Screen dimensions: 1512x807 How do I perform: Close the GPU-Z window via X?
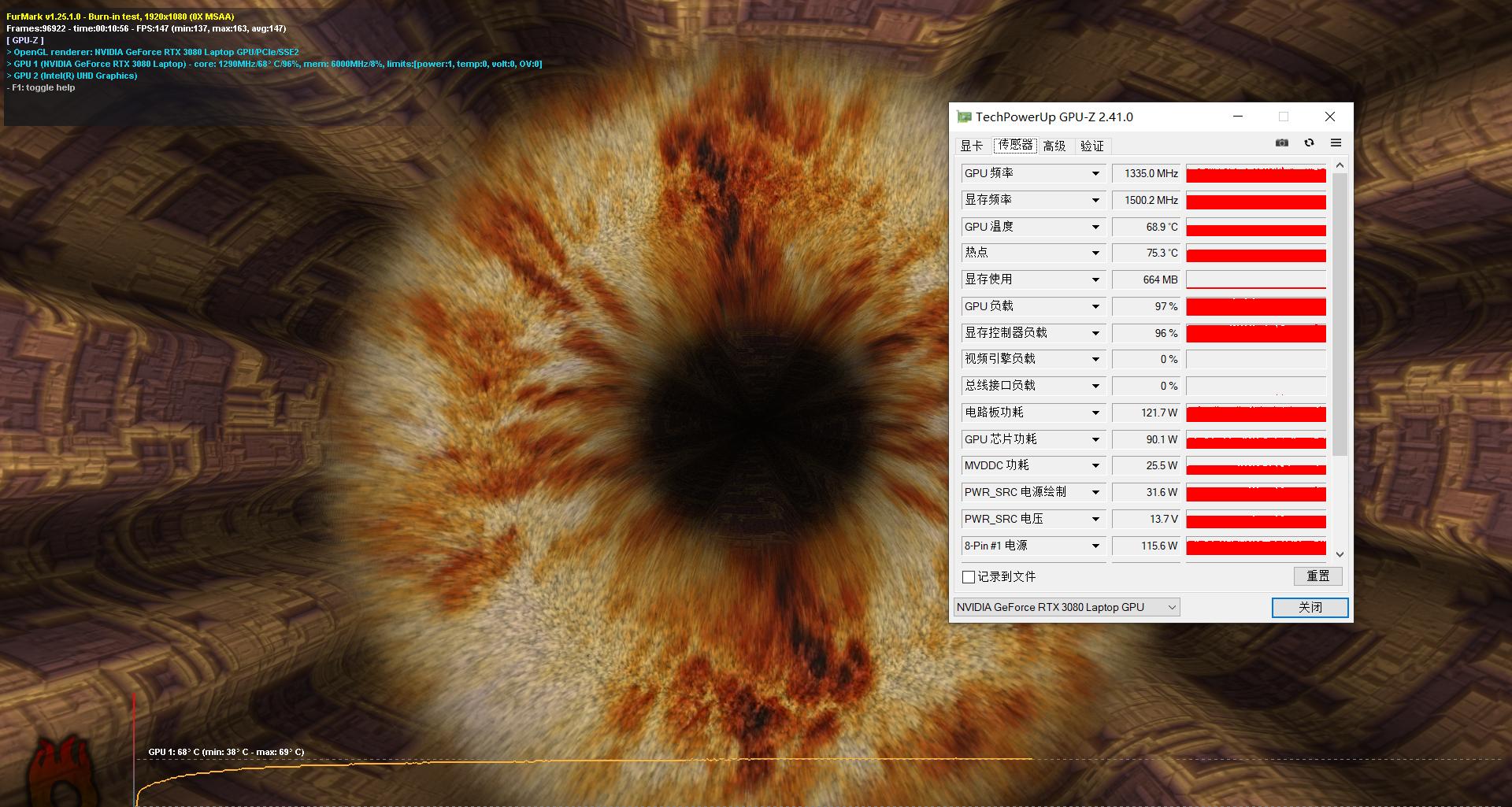[1330, 117]
